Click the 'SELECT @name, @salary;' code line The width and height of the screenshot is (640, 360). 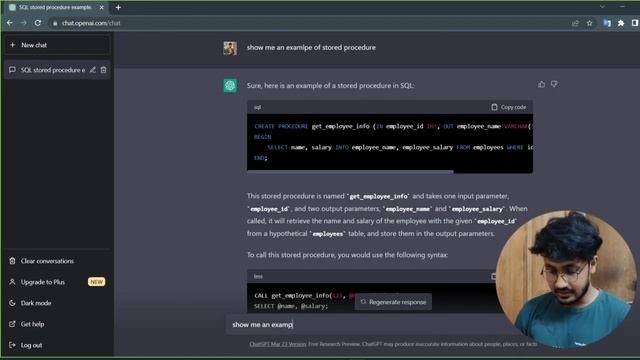(x=291, y=306)
